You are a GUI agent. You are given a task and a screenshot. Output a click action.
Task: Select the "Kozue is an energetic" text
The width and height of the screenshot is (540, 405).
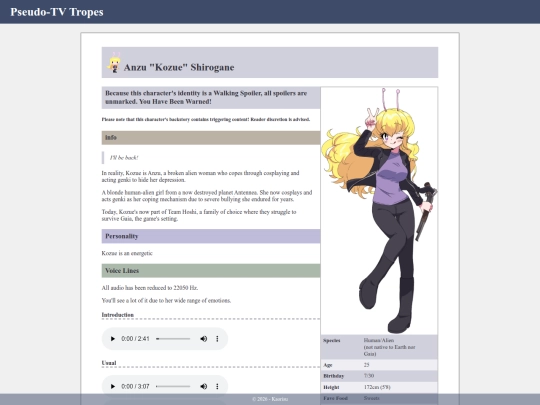click(127, 253)
